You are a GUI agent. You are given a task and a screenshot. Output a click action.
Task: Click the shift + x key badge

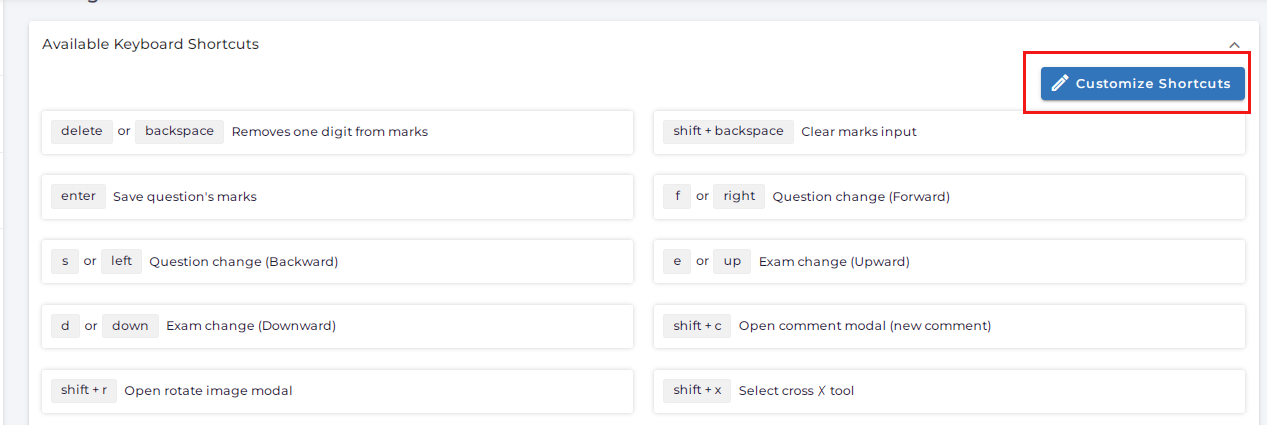tap(696, 390)
